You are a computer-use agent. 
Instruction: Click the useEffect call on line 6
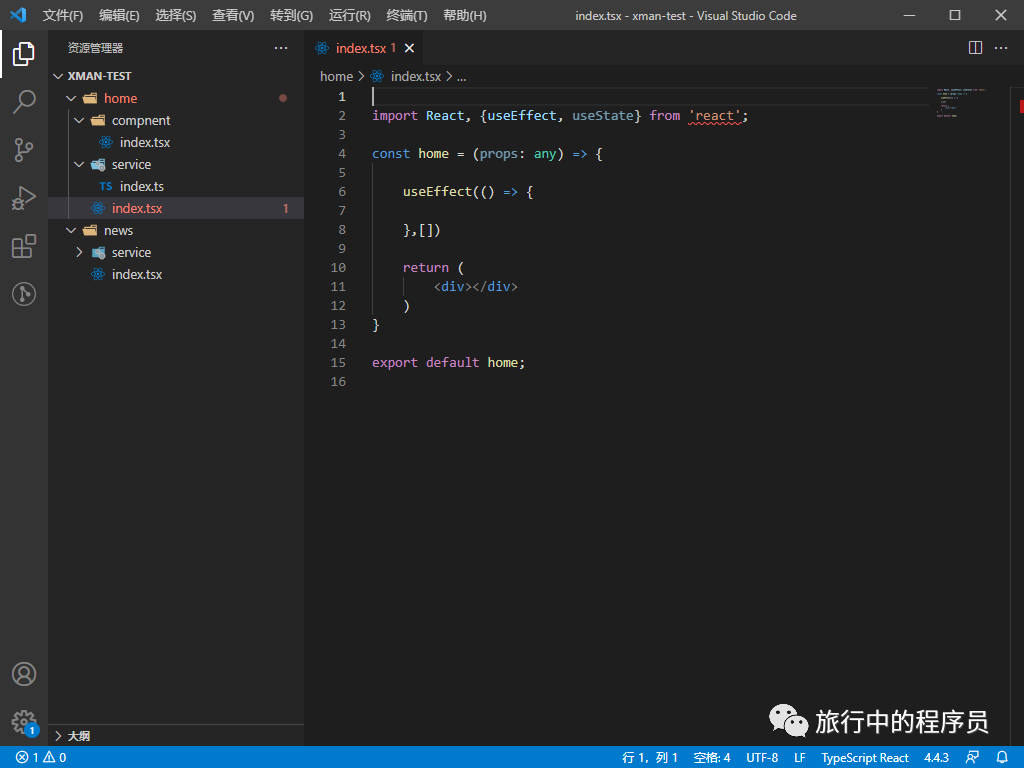(437, 192)
